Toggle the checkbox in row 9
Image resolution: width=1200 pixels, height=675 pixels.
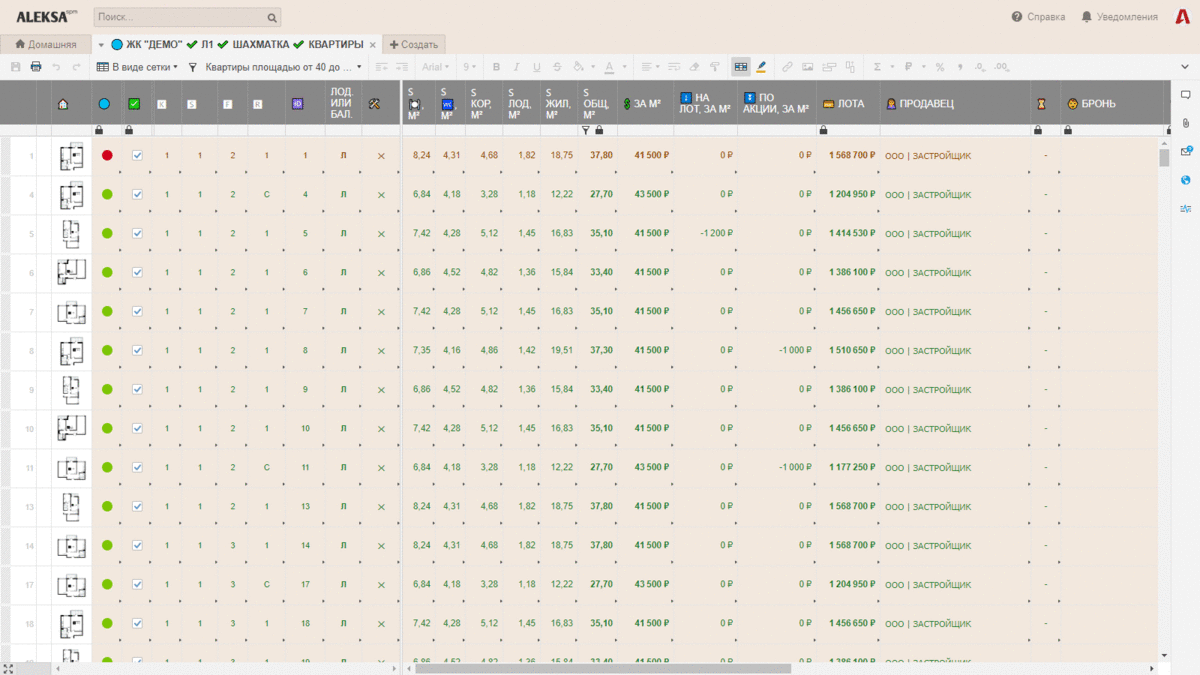(x=138, y=389)
